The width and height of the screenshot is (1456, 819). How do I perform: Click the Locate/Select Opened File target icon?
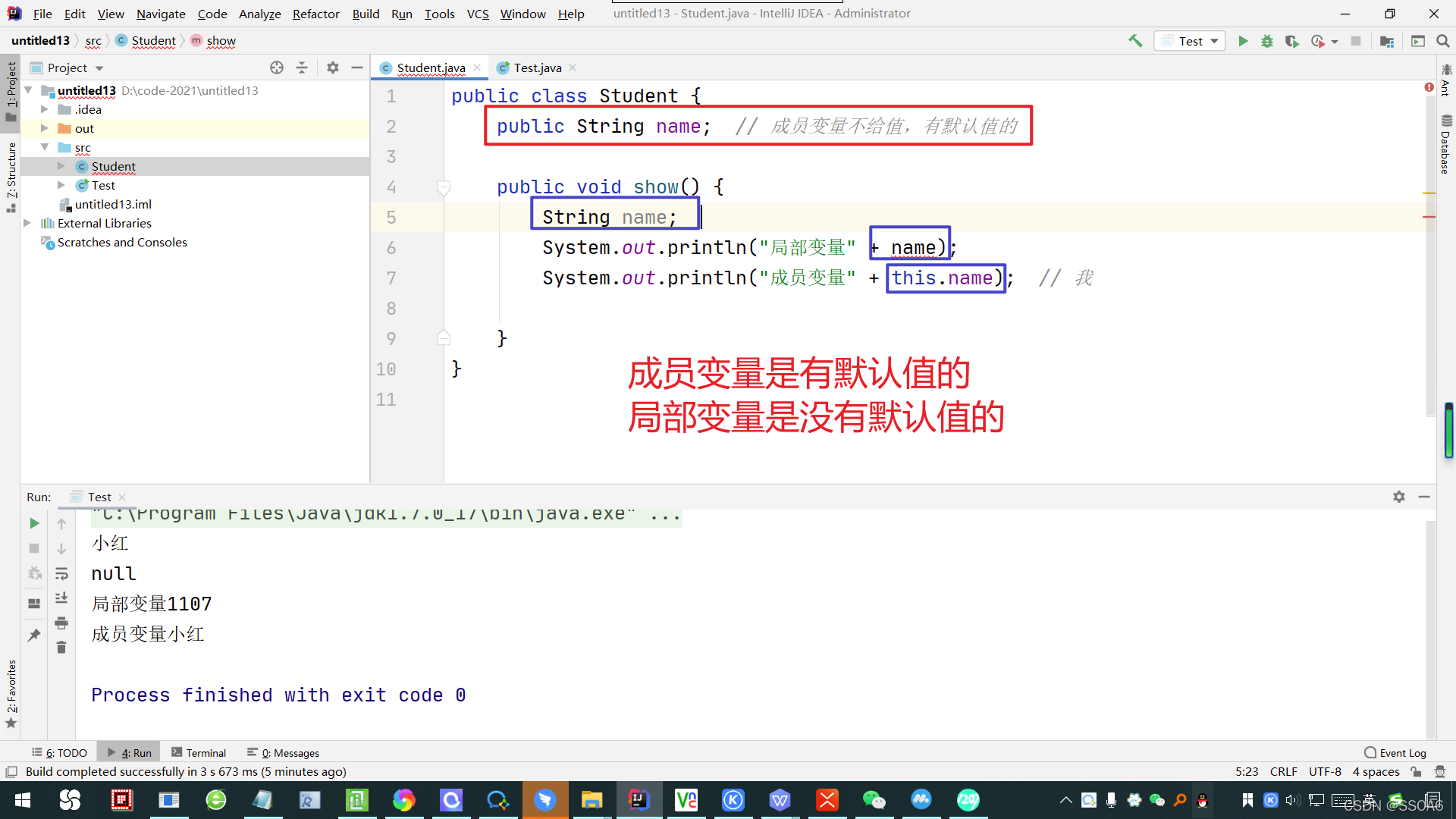[x=277, y=67]
